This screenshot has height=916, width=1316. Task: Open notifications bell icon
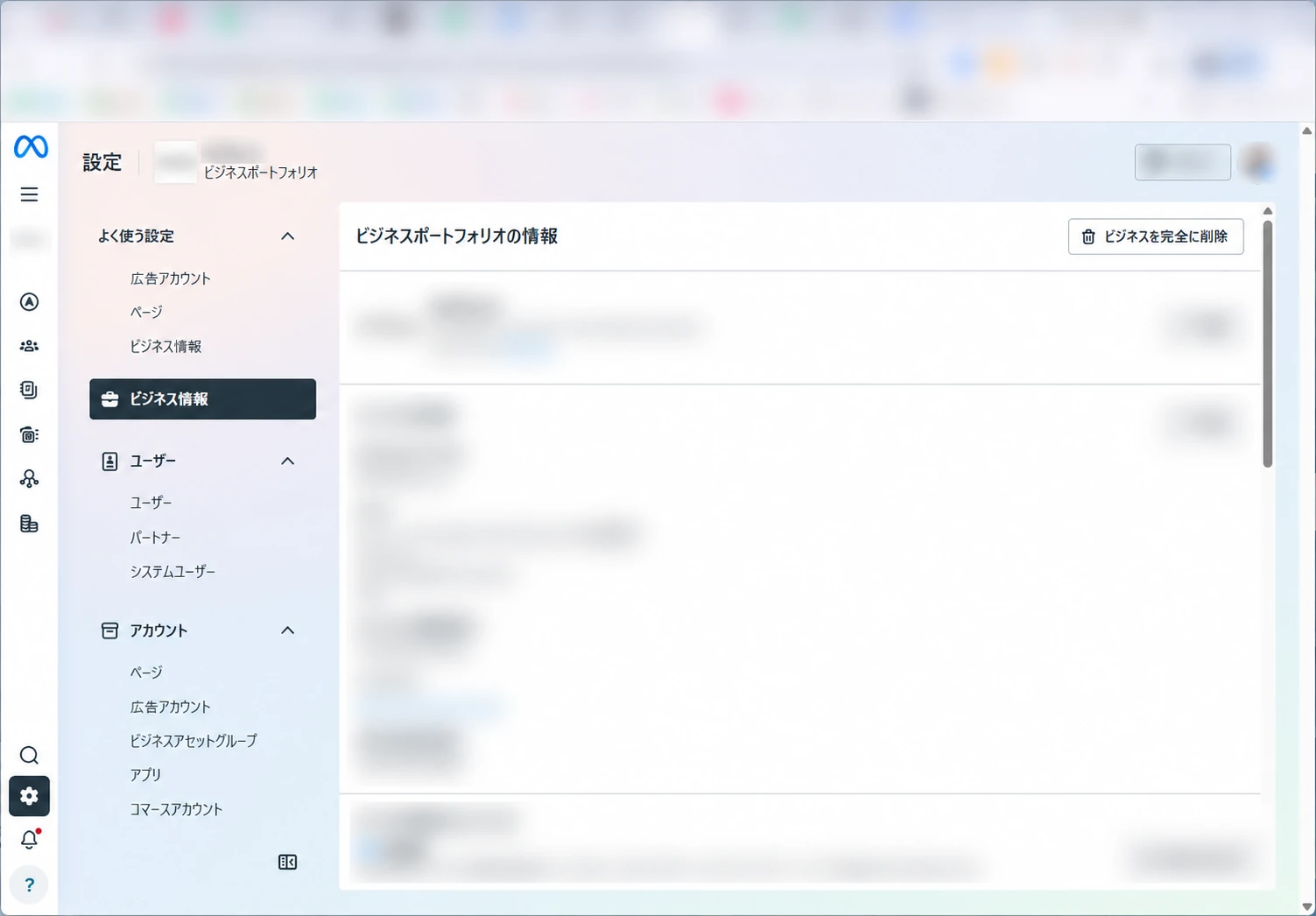pos(29,839)
